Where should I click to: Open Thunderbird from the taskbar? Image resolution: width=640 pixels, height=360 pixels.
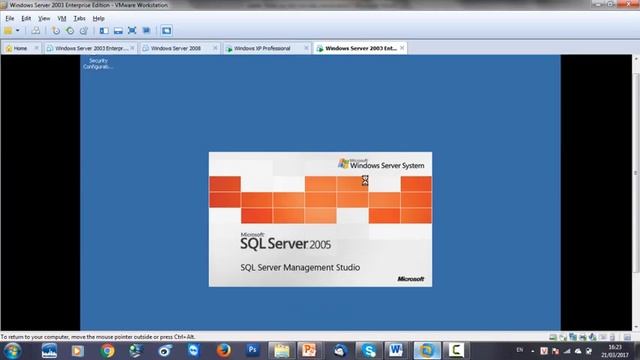pyautogui.click(x=340, y=351)
